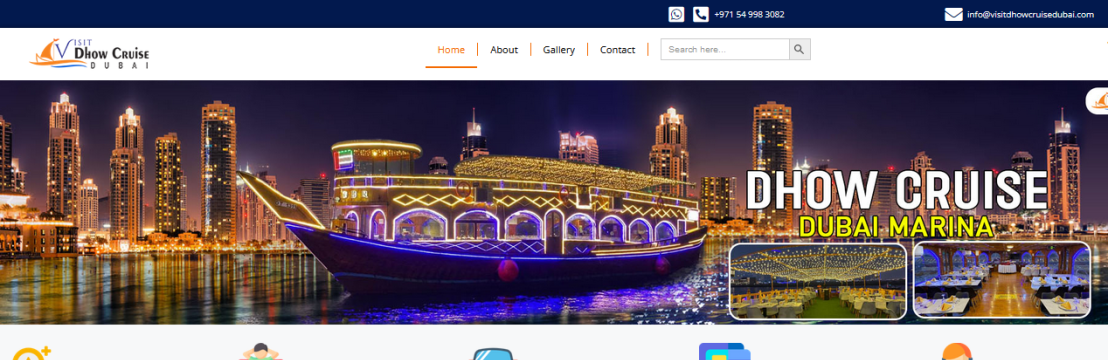Click the floating orange boat badge

pos(1097,101)
